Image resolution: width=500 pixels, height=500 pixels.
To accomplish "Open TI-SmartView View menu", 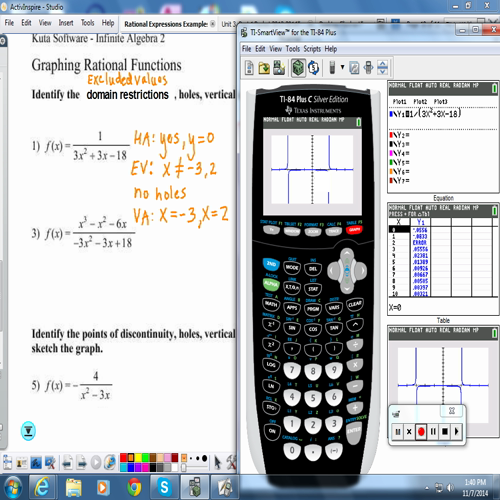I will click(x=275, y=49).
